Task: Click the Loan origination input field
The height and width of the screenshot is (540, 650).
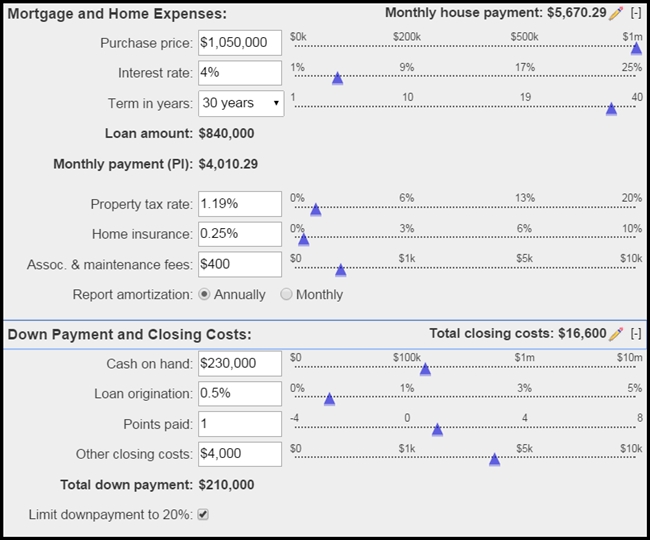Action: [240, 394]
